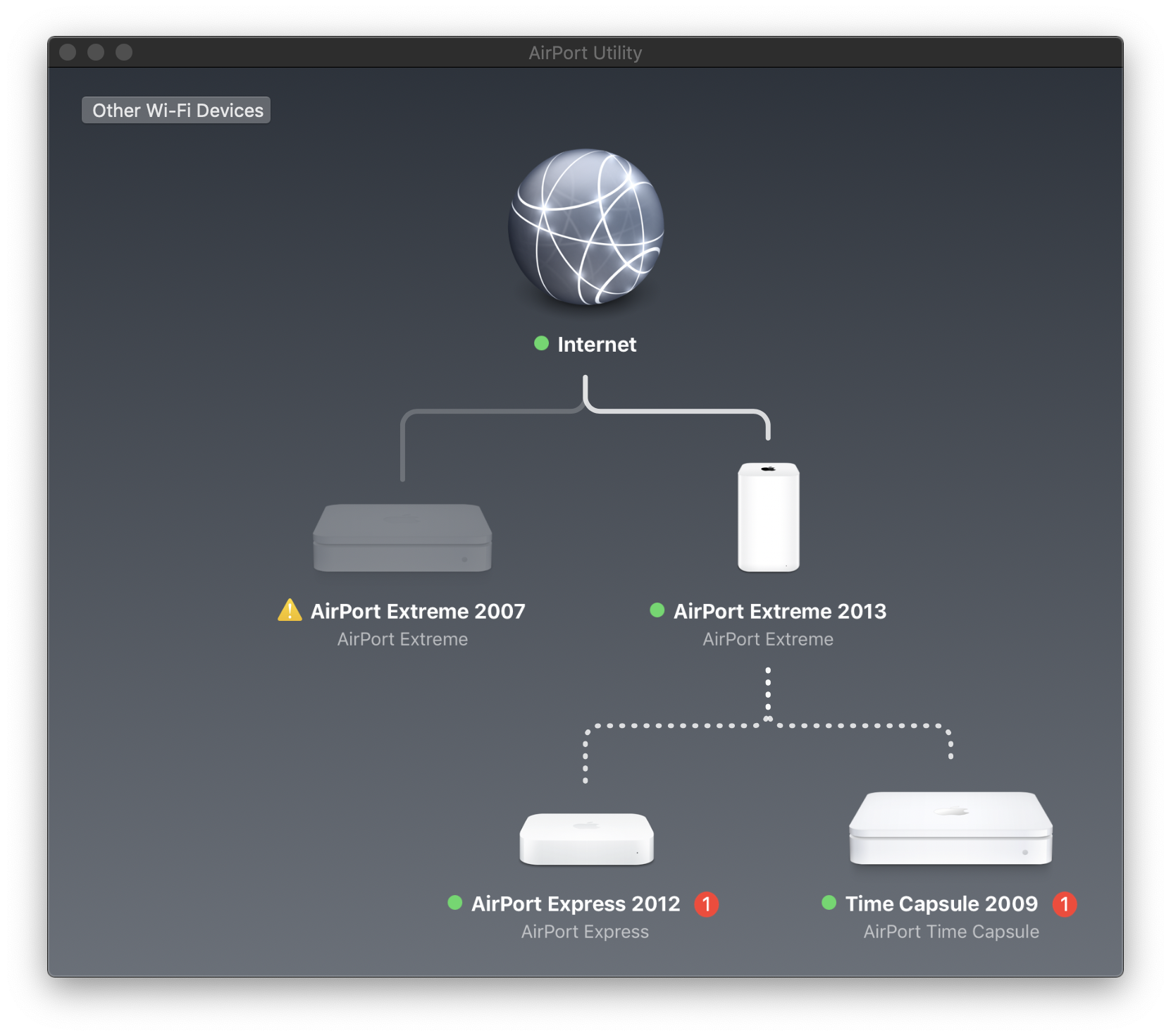The height and width of the screenshot is (1036, 1171).
Task: Click the AirPort Utility window title
Action: click(x=585, y=53)
